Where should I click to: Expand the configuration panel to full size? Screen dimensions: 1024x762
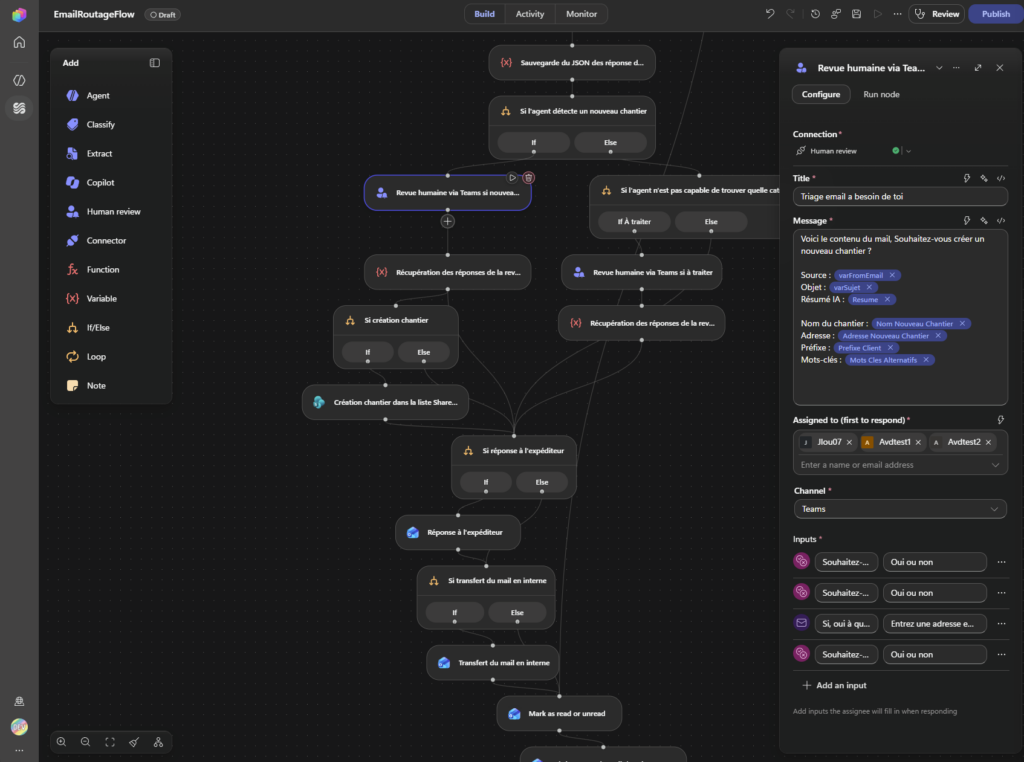(x=978, y=67)
